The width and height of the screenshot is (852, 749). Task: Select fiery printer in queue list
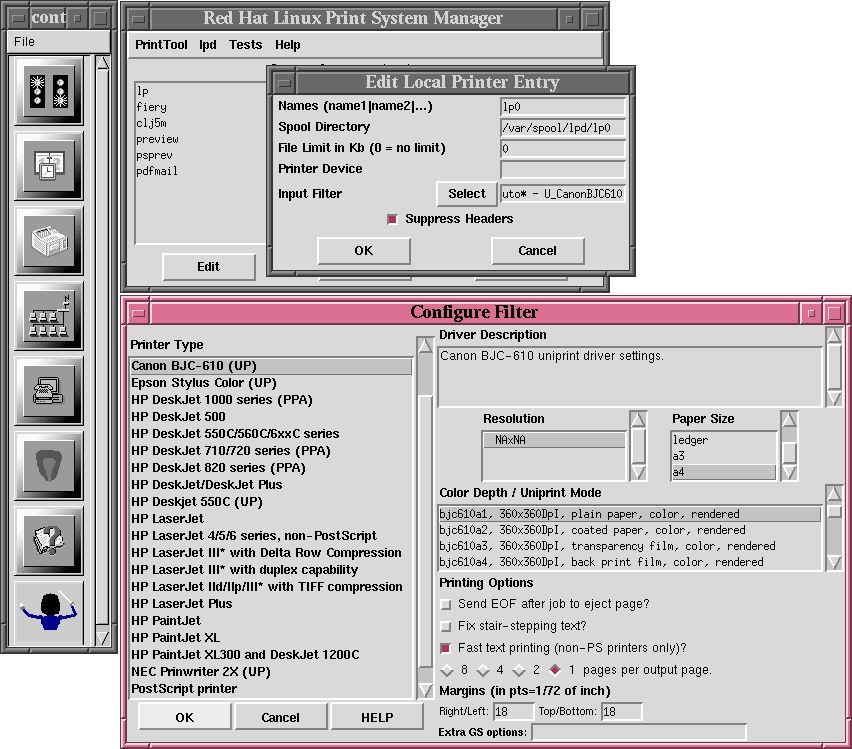point(152,107)
